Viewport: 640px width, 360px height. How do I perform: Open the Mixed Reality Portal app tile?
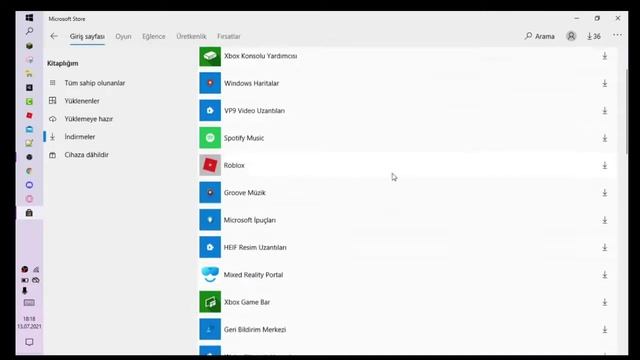coord(210,275)
